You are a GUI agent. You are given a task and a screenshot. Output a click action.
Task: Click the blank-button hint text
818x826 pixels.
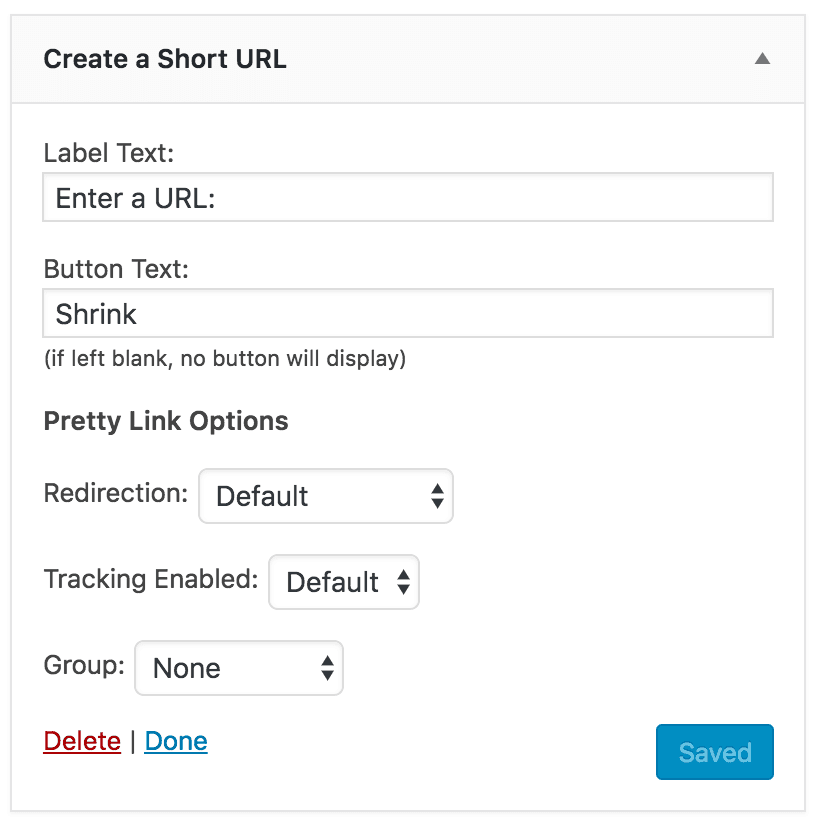point(224,358)
